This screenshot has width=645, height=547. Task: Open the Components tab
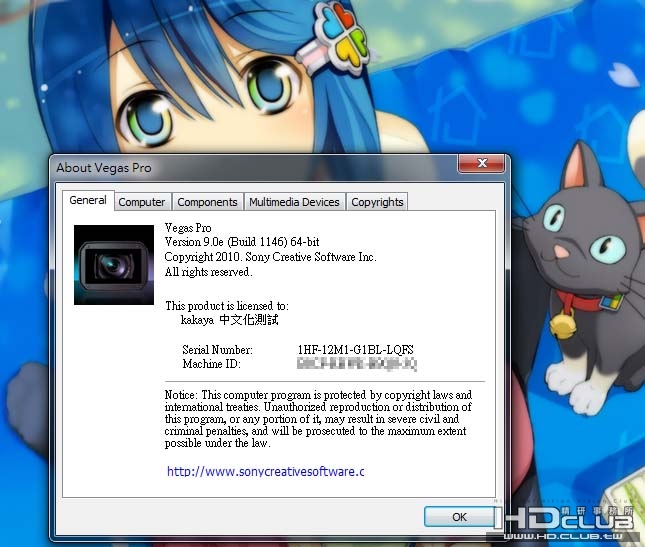pyautogui.click(x=207, y=202)
